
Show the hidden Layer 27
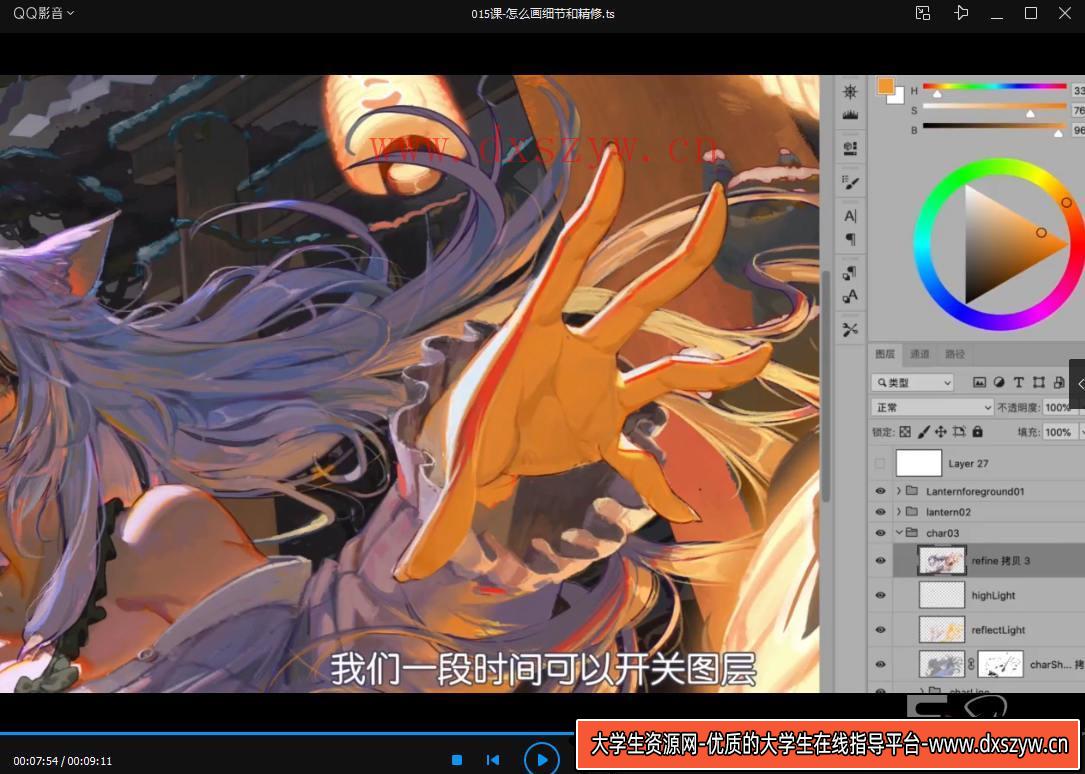[880, 463]
